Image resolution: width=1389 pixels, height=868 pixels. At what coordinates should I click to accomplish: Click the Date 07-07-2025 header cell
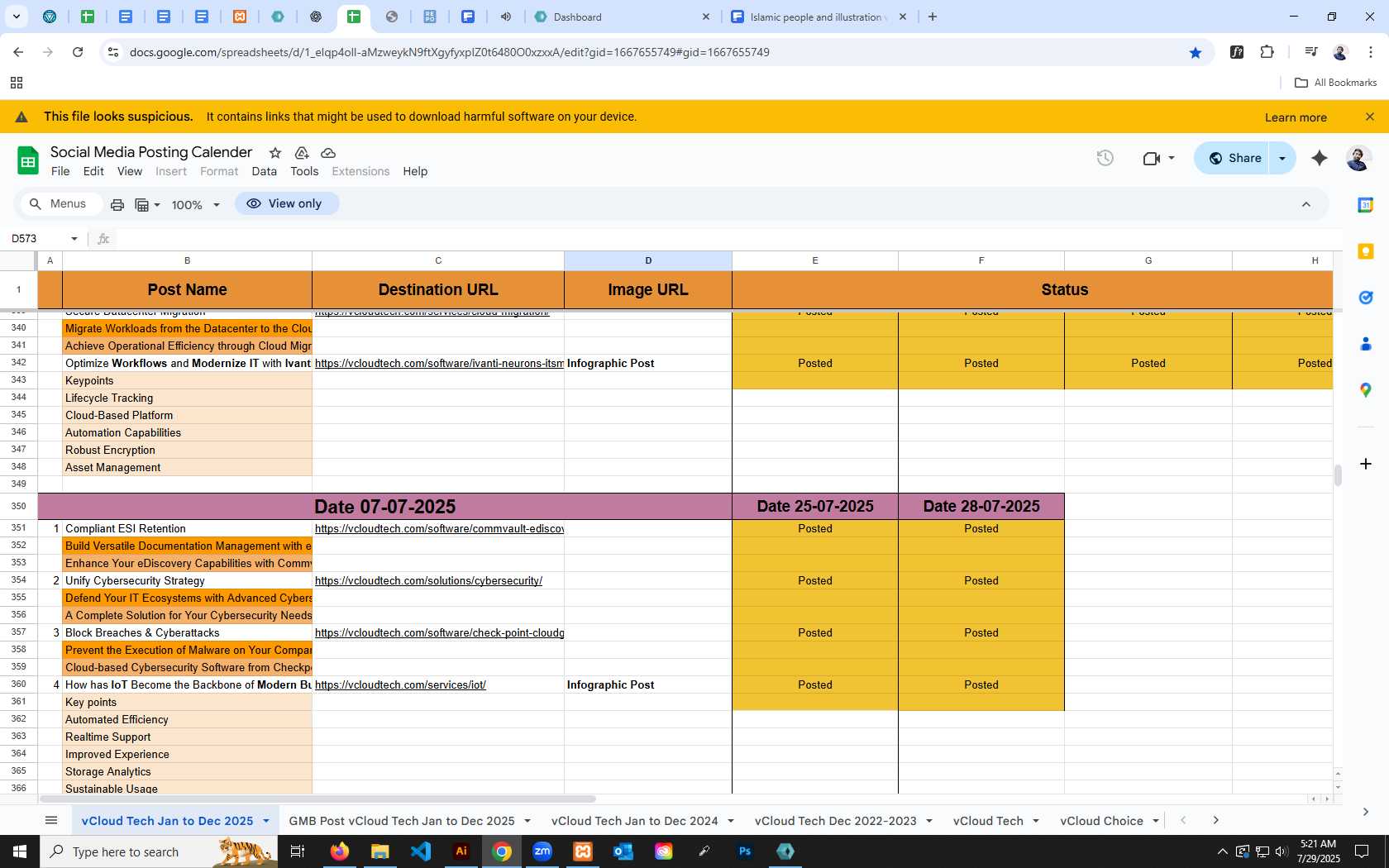click(384, 507)
